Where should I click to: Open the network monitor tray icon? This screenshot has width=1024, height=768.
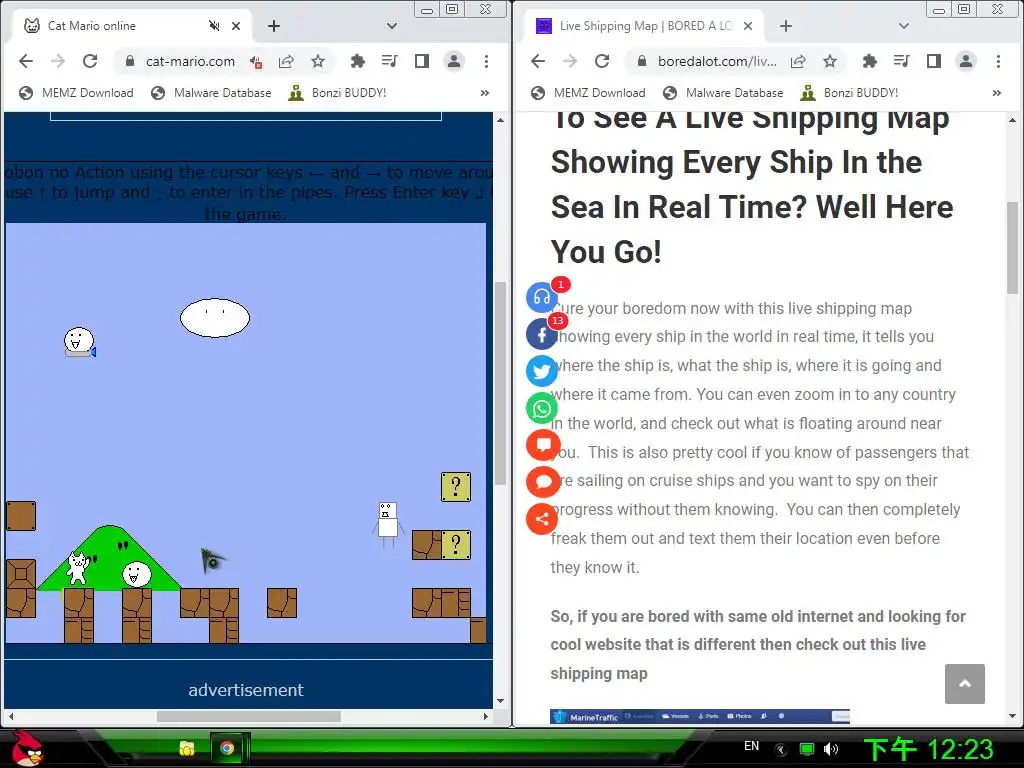pyautogui.click(x=807, y=749)
